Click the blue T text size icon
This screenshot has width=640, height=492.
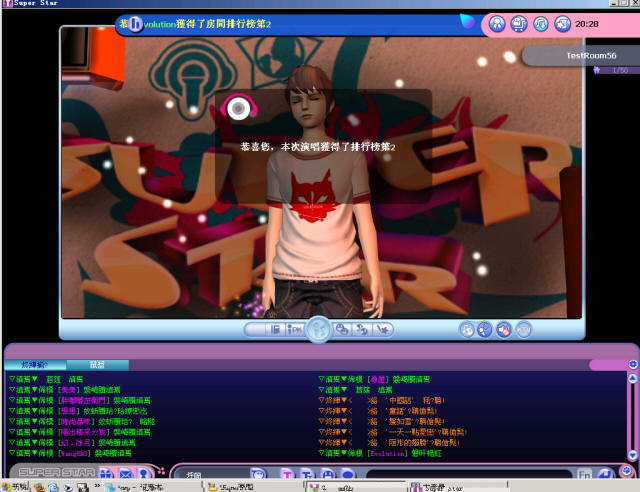[307, 474]
